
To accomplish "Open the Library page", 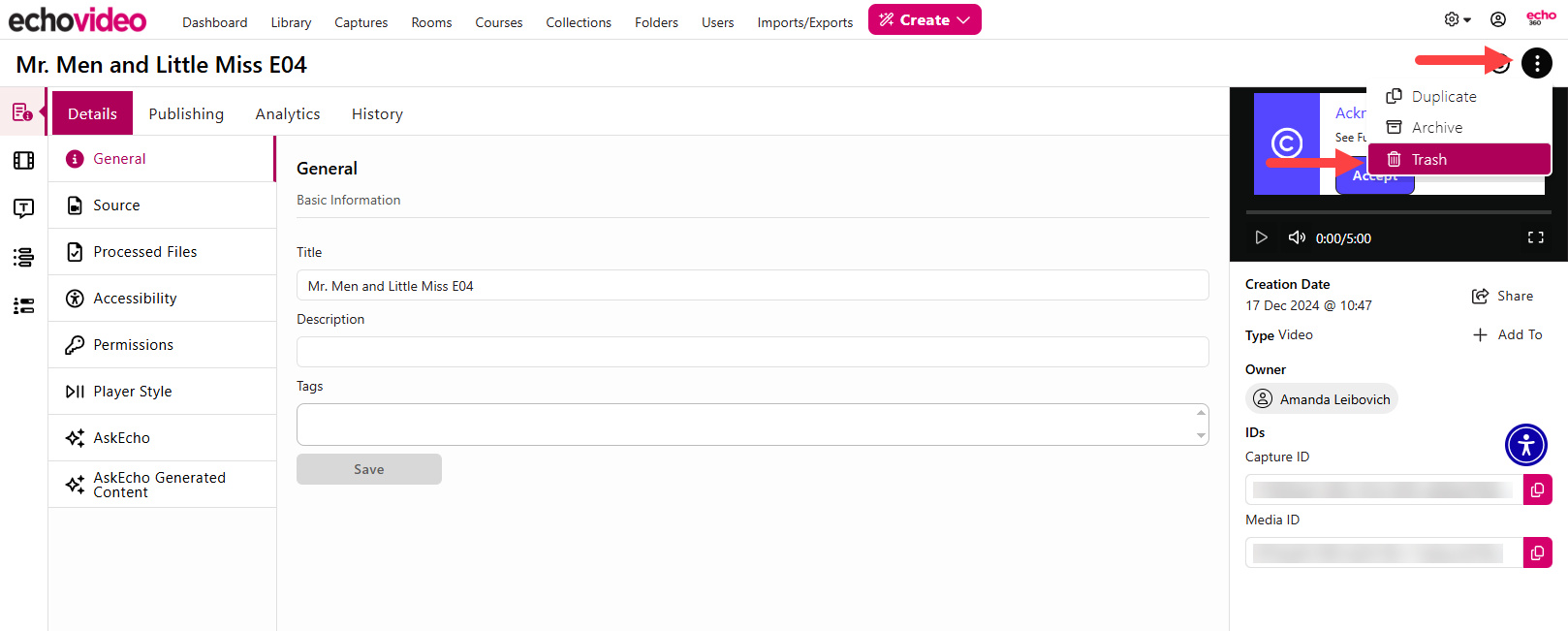I will click(291, 22).
